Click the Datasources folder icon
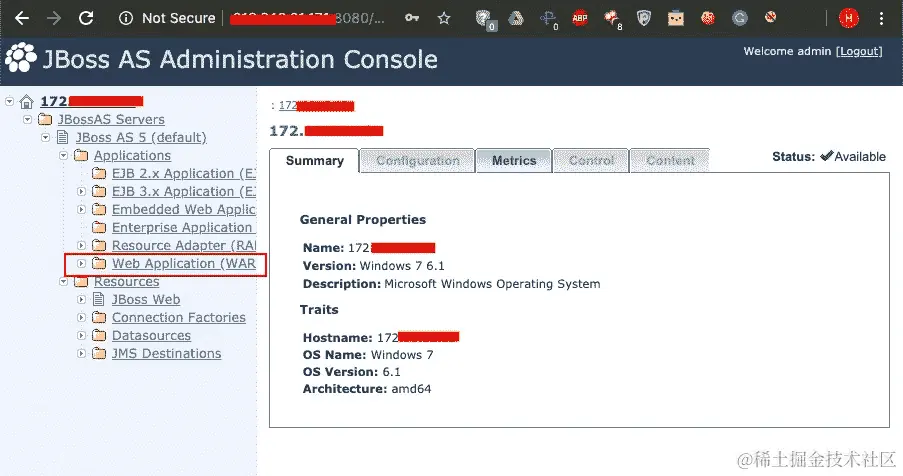The image size is (903, 476). point(99,335)
